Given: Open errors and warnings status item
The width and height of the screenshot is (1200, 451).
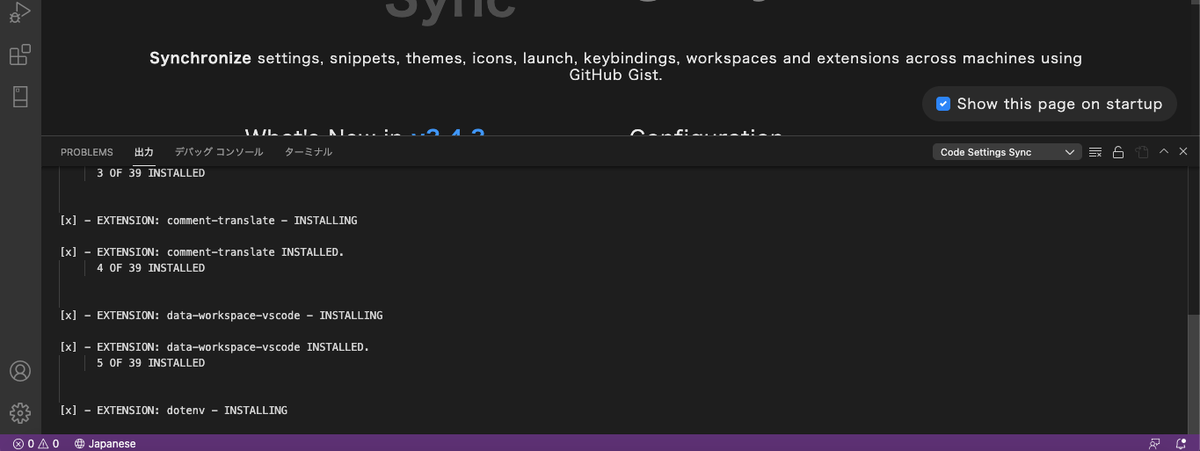Looking at the screenshot, I should tap(35, 443).
